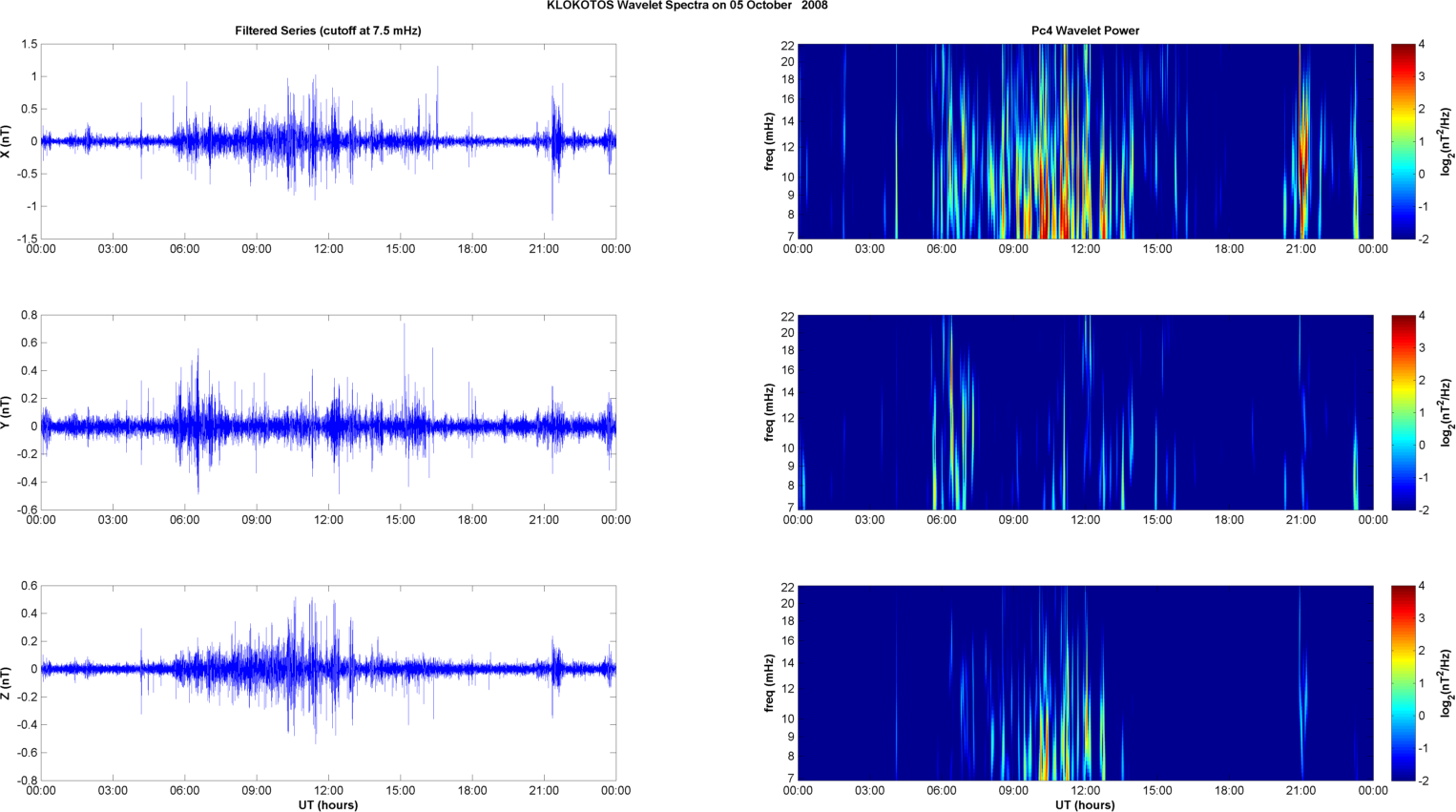This screenshot has height=812, width=1456.
Task: Click the X (nT) axis label
Action: pyautogui.click(x=6, y=141)
